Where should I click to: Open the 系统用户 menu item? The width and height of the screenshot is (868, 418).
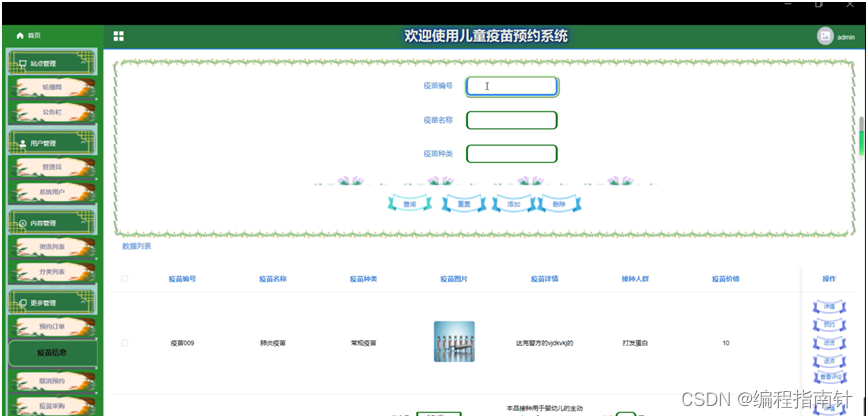coord(52,192)
